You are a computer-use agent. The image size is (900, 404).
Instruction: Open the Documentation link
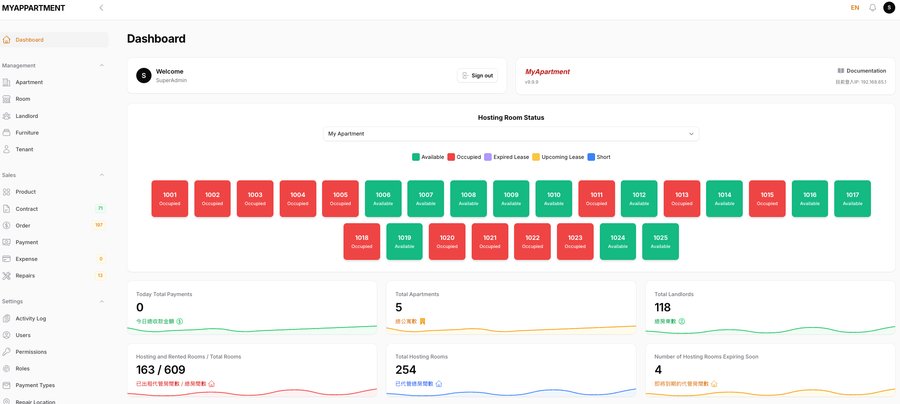click(x=861, y=71)
